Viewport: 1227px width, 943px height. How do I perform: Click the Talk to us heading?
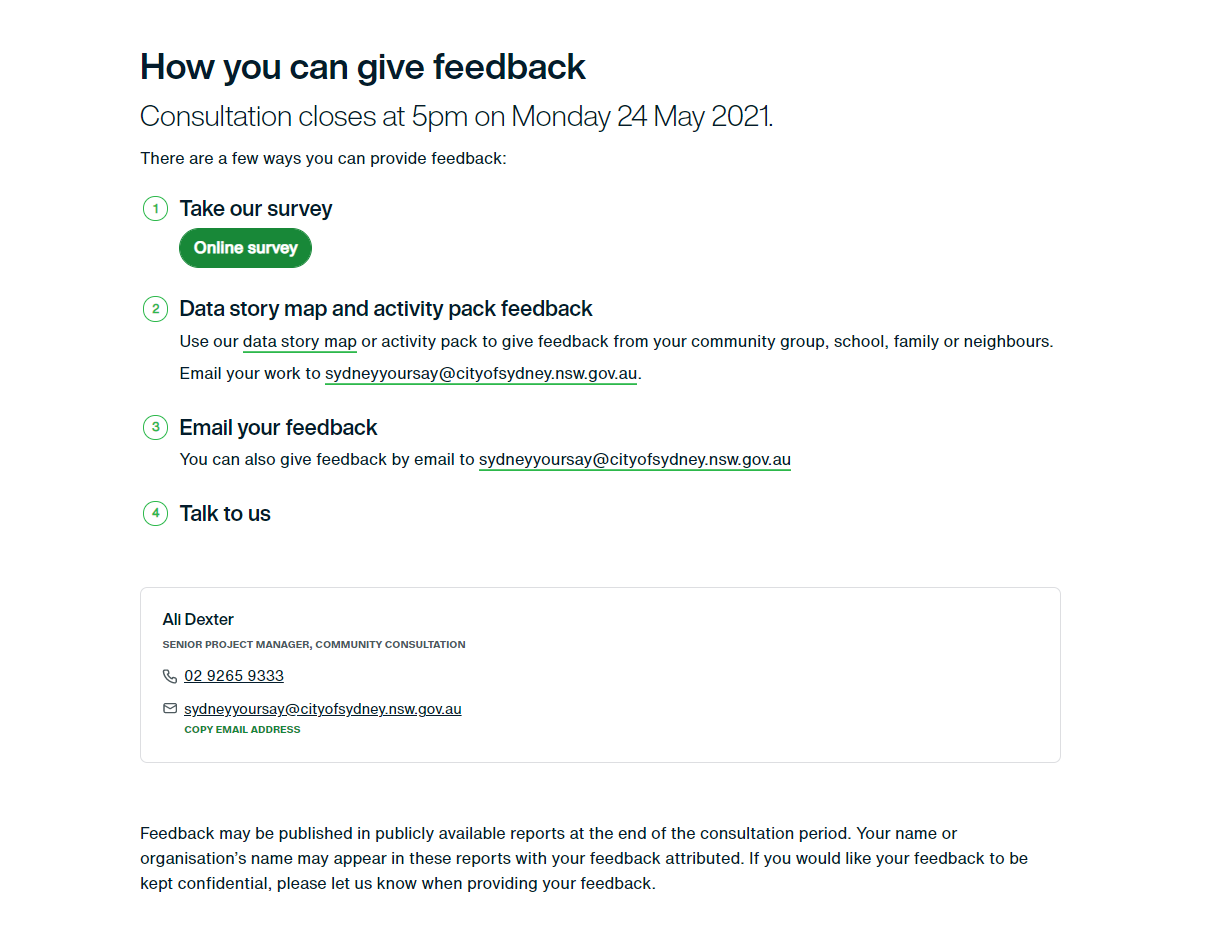(225, 514)
